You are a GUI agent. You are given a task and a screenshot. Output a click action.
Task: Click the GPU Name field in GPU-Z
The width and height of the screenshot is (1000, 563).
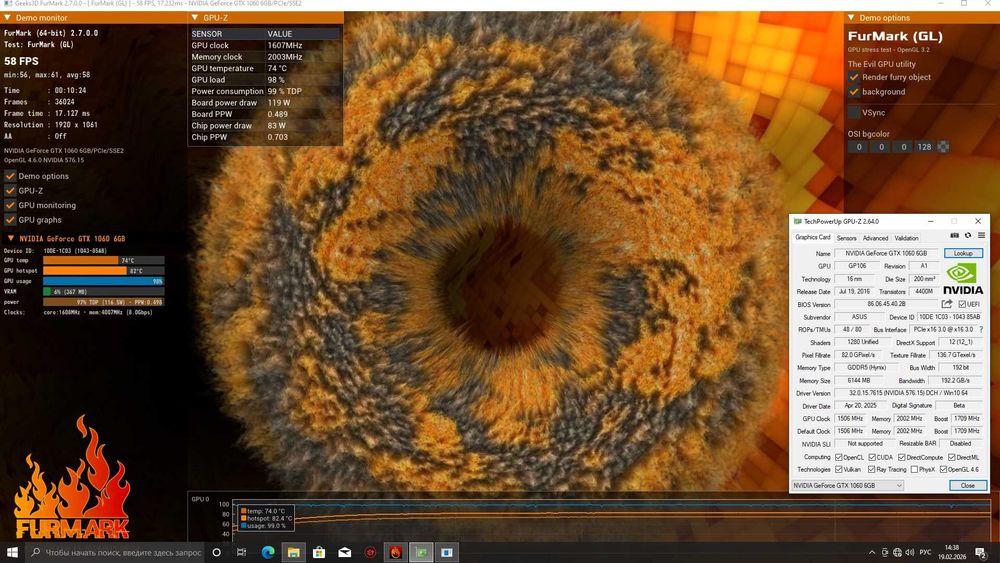tap(885, 253)
